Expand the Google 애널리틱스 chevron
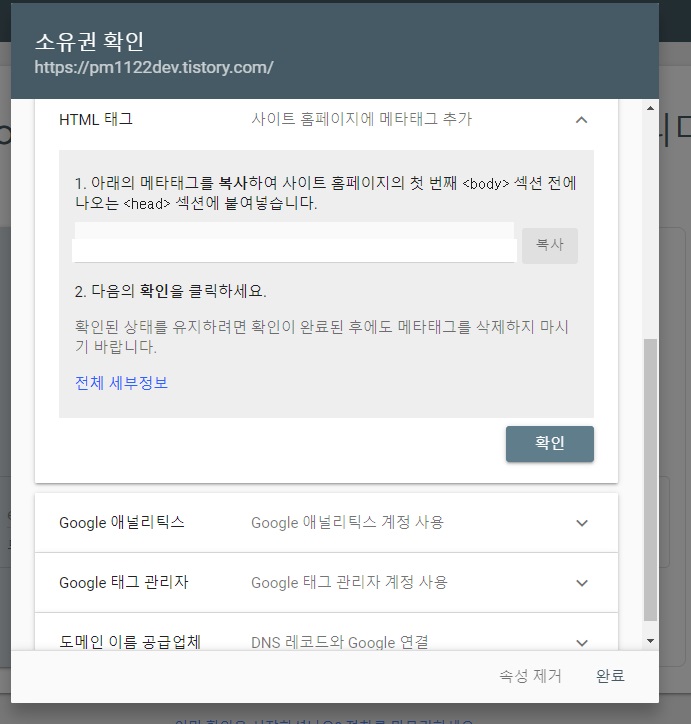The height and width of the screenshot is (724, 691). 582,523
